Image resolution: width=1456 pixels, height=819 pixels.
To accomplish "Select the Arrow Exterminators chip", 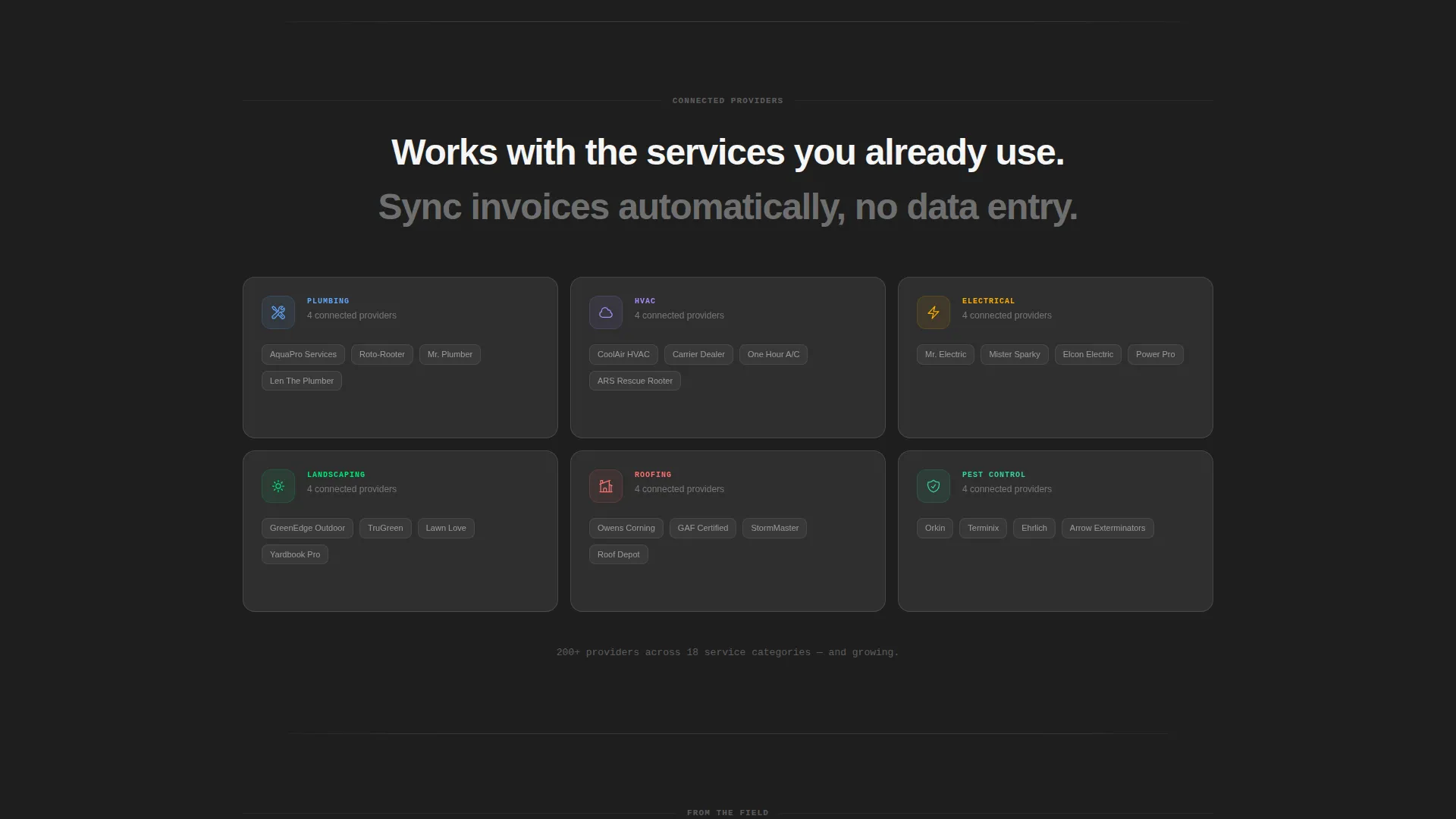I will (1108, 528).
